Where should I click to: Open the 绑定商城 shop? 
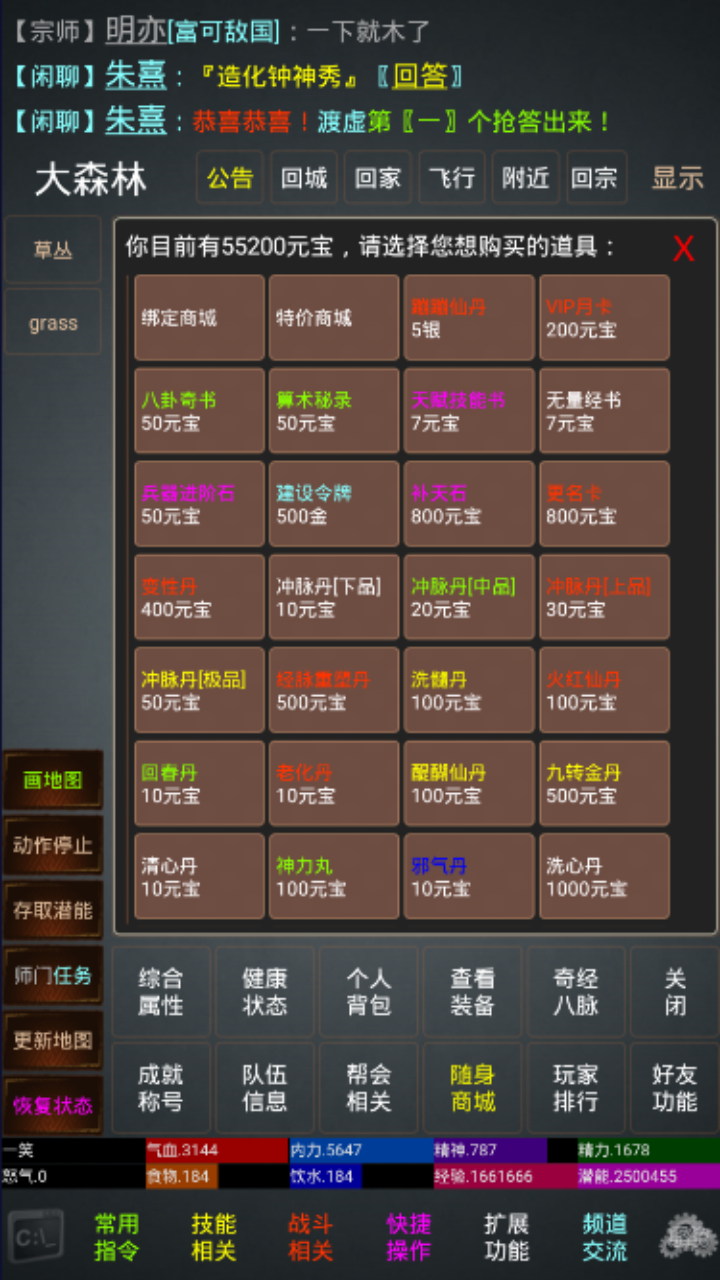[199, 318]
